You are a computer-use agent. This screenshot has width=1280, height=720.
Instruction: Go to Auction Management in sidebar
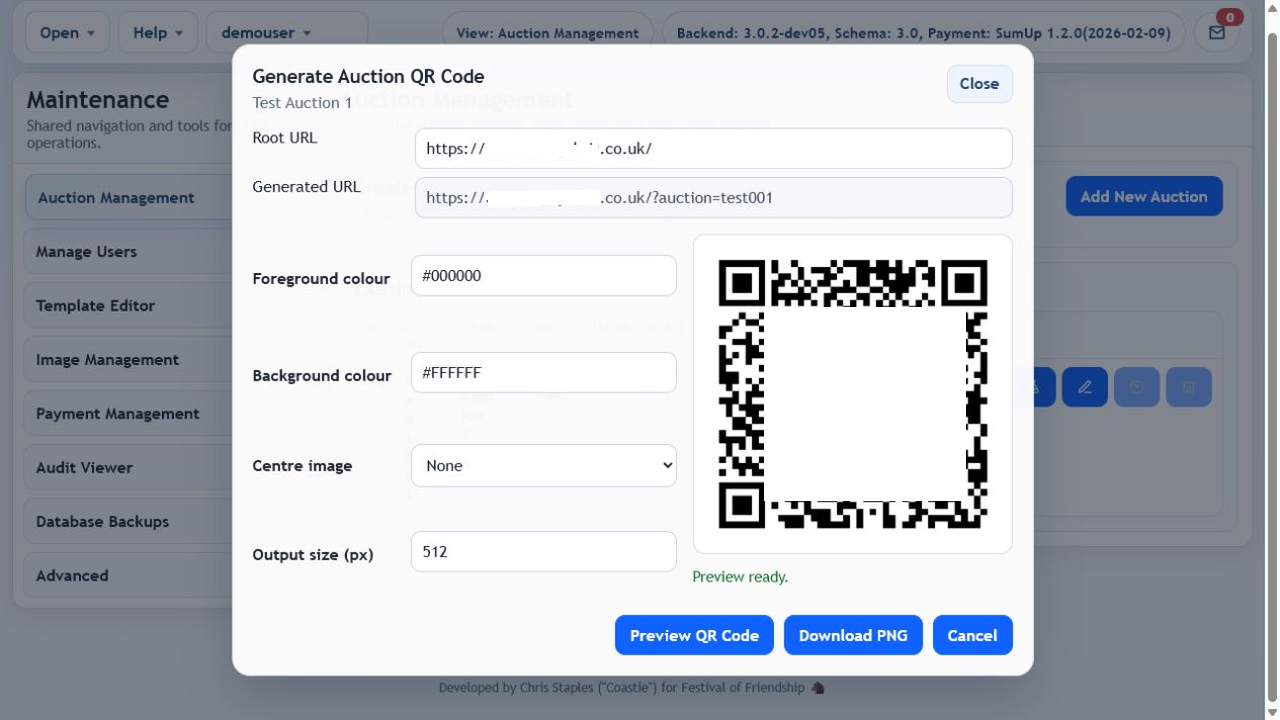(x=130, y=198)
